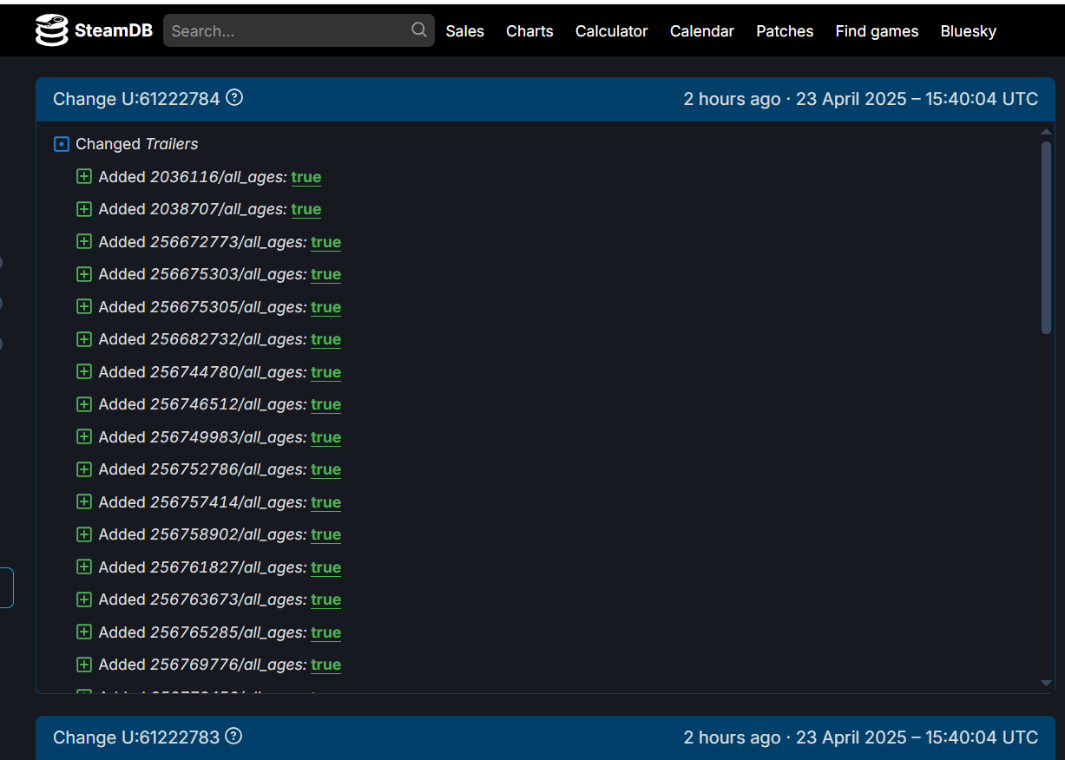Click help icon beside Change U:61222784
This screenshot has height=760, width=1065.
(234, 98)
